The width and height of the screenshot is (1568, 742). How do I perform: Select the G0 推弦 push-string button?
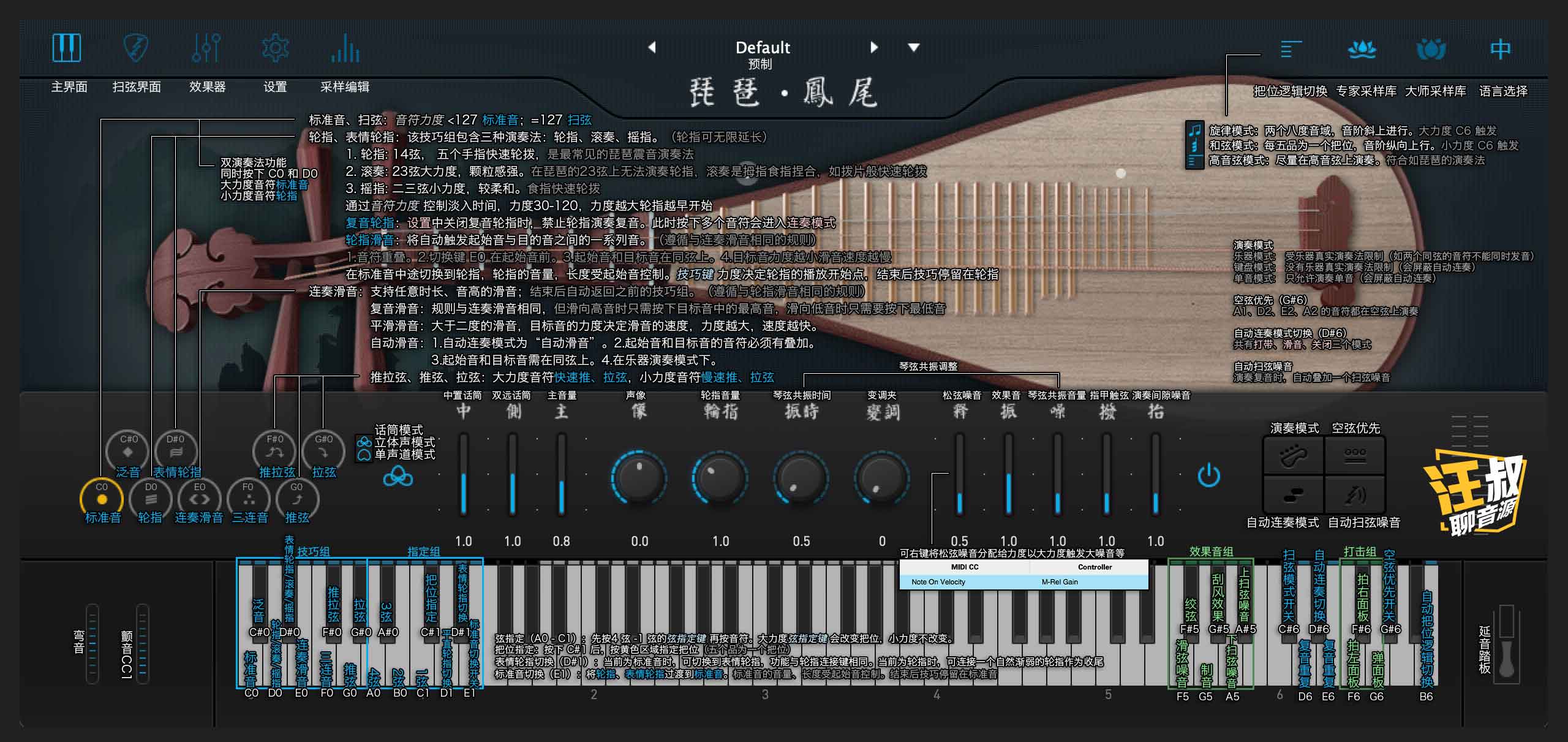pyautogui.click(x=297, y=498)
